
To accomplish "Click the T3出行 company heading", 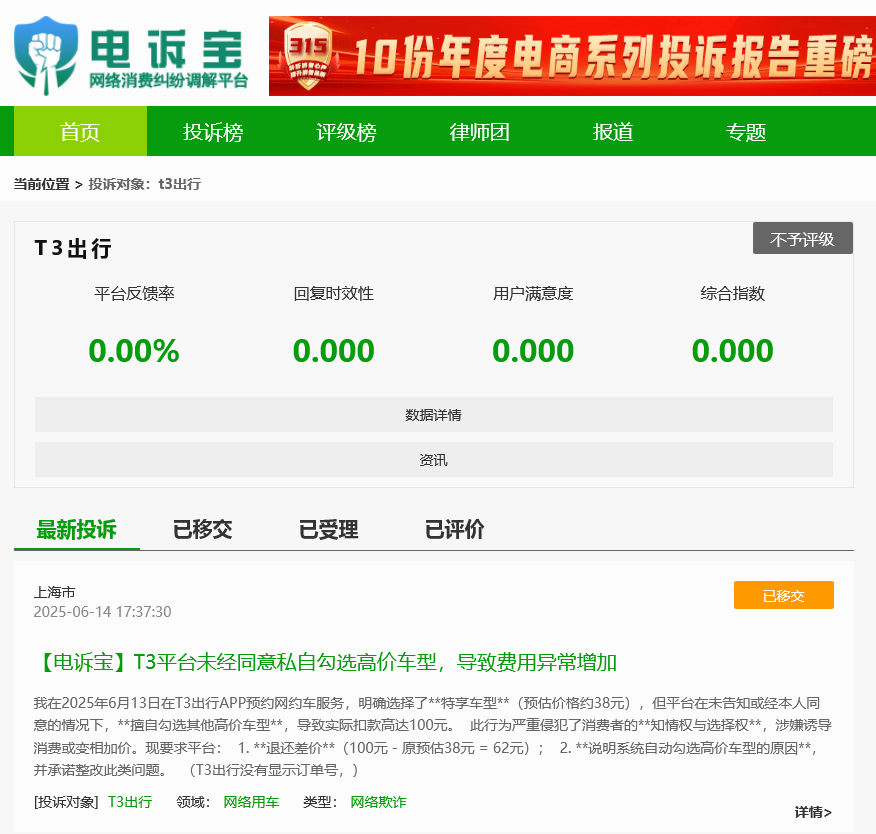I will pyautogui.click(x=73, y=248).
